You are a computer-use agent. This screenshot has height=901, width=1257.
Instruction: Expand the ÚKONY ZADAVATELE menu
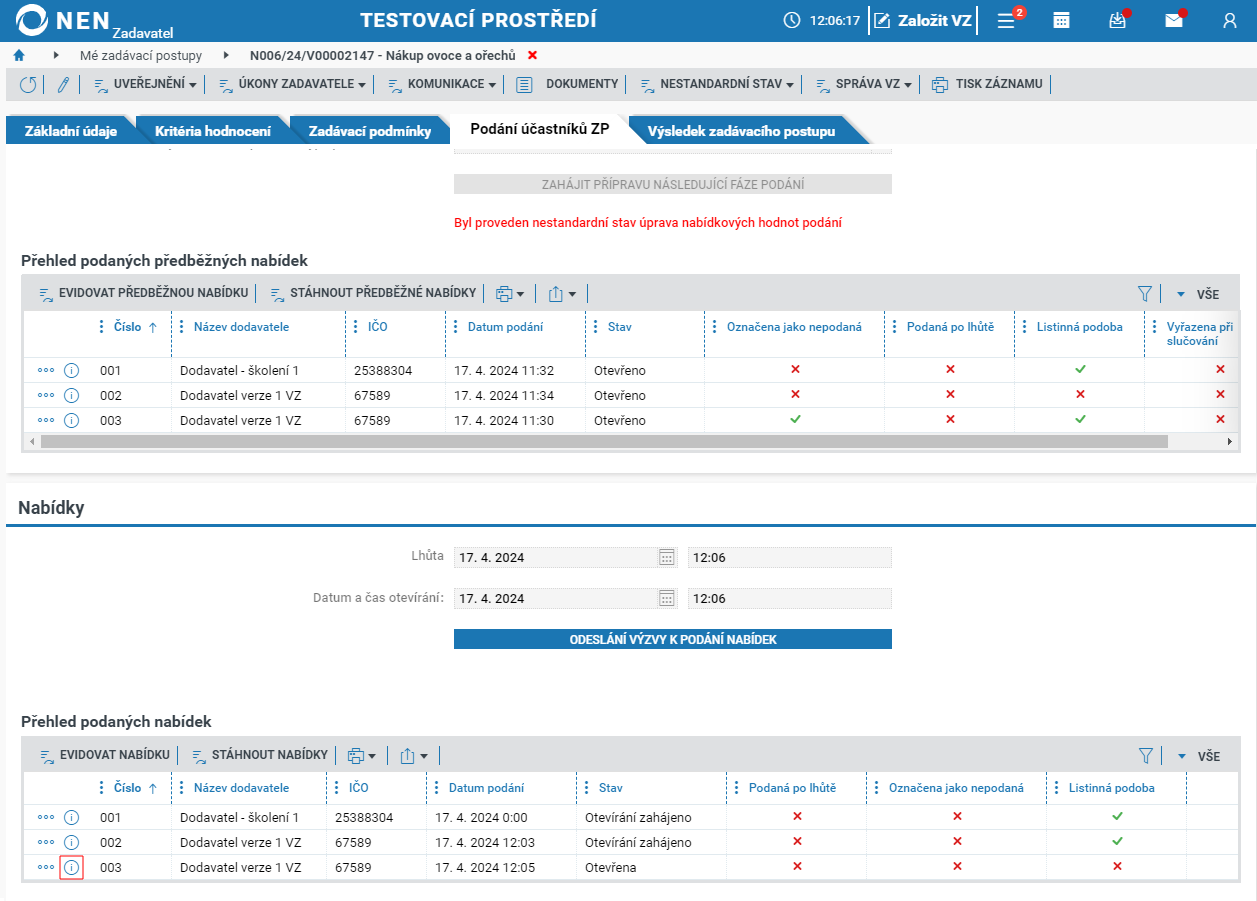click(x=291, y=85)
